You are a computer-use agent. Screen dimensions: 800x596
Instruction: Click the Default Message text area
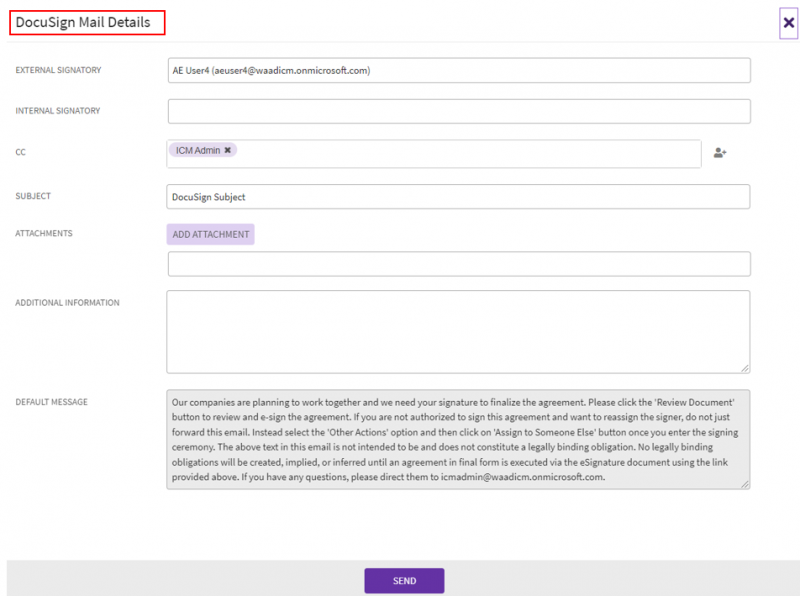[458, 439]
